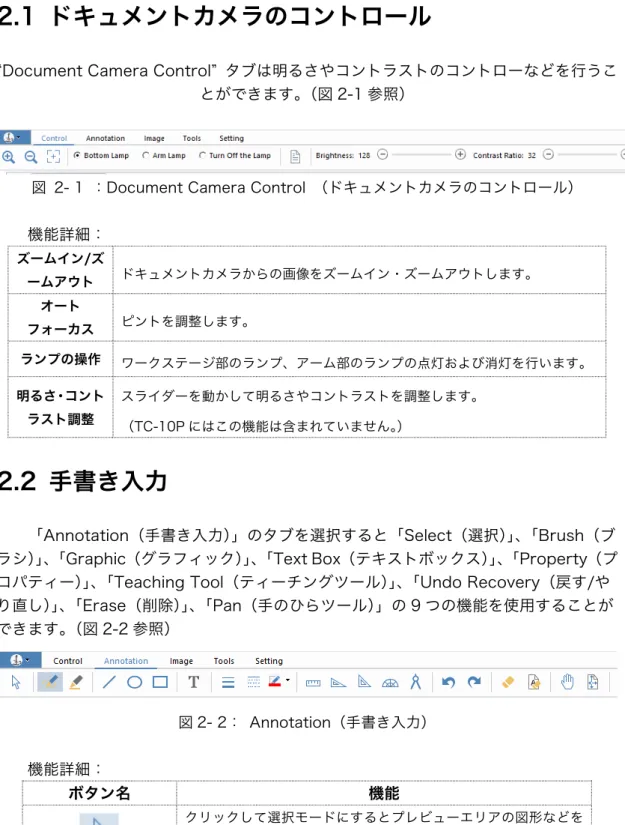625x825 pixels.
Task: Click table cell 'オート フォーカス'
Action: [x=61, y=317]
